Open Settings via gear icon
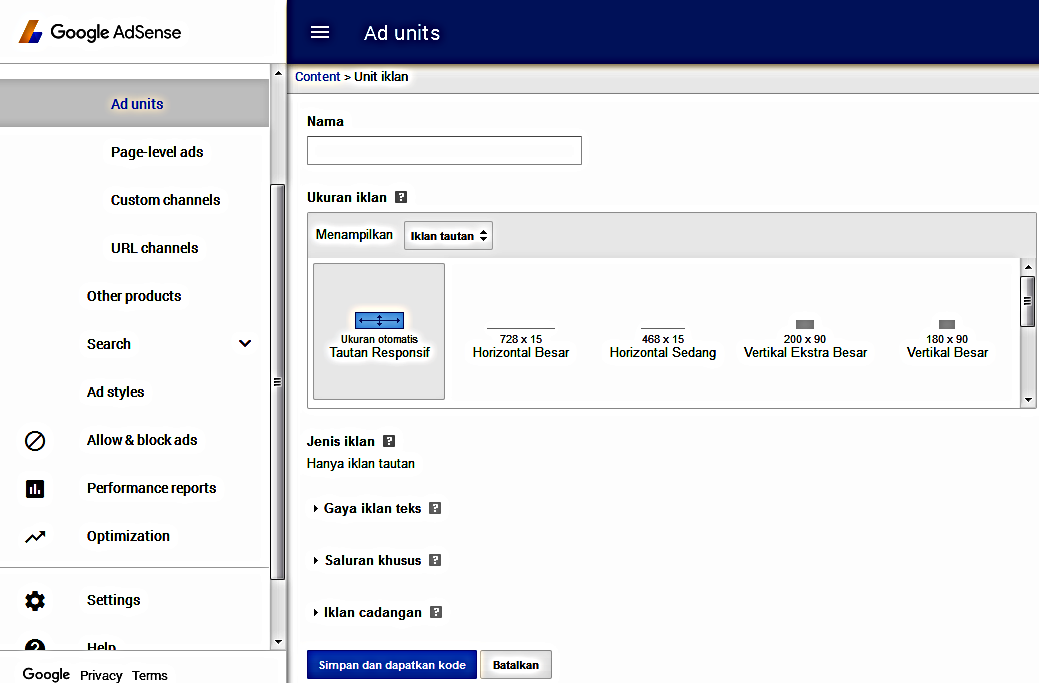 pos(34,600)
